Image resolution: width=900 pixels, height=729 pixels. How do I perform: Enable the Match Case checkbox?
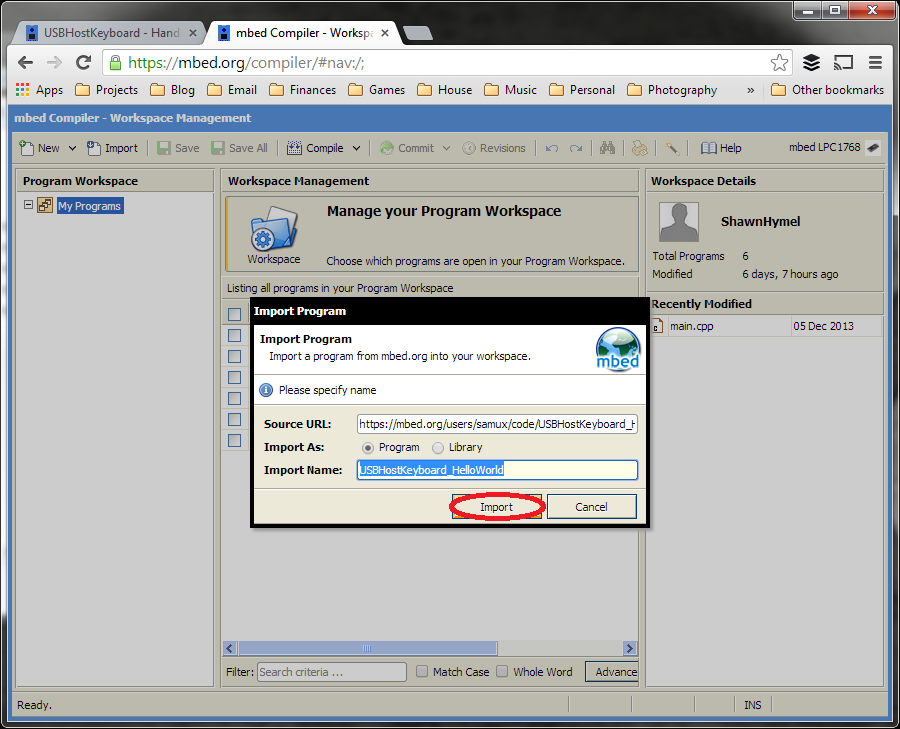422,671
